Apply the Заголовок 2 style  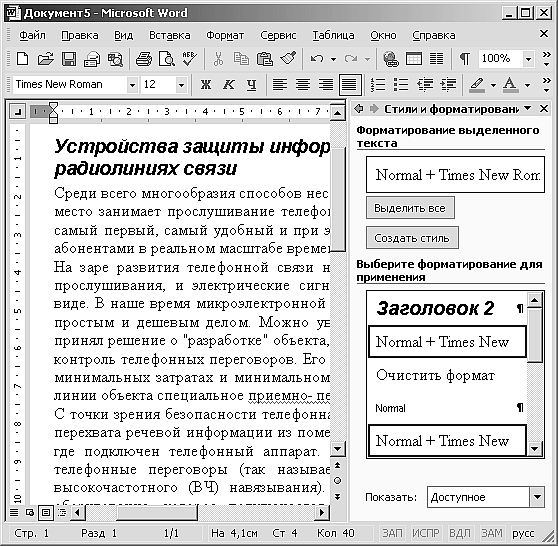point(447,308)
